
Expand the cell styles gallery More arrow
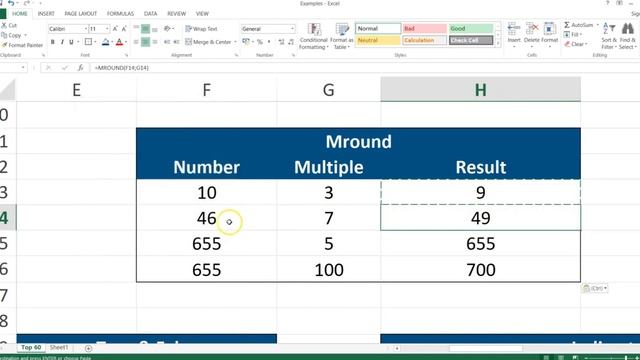pyautogui.click(x=498, y=43)
